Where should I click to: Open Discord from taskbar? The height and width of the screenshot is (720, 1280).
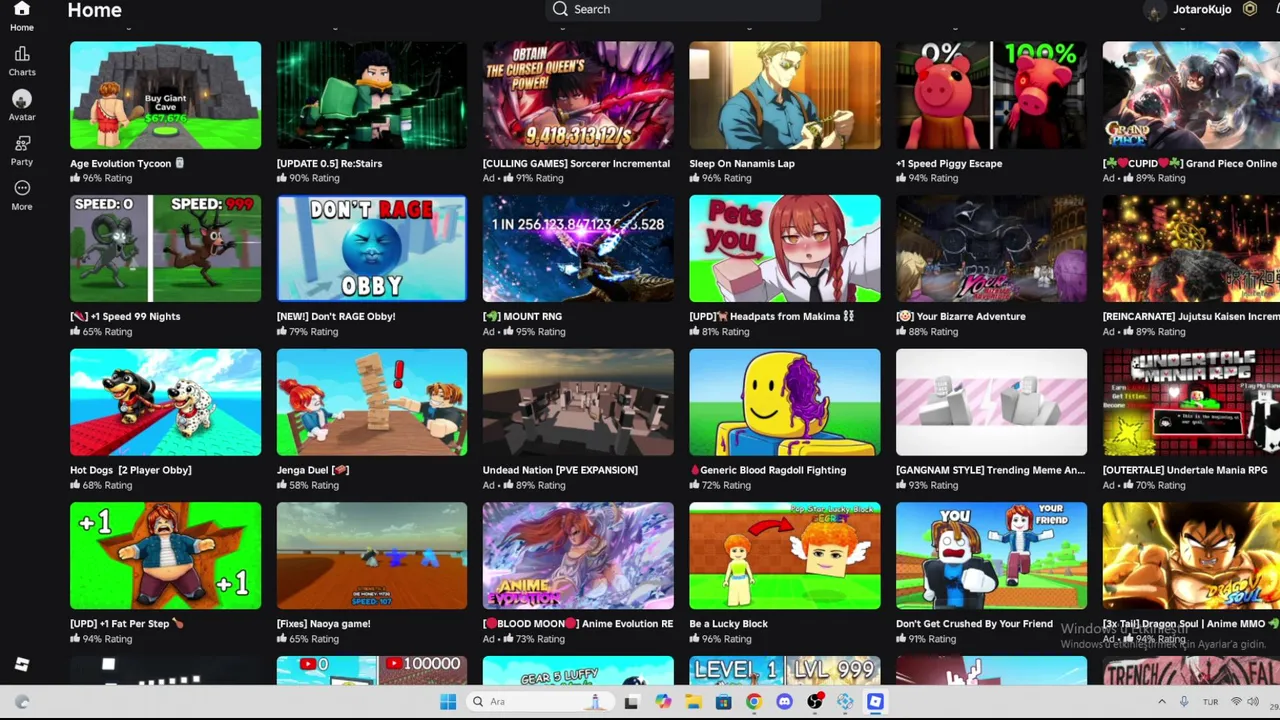pos(784,702)
